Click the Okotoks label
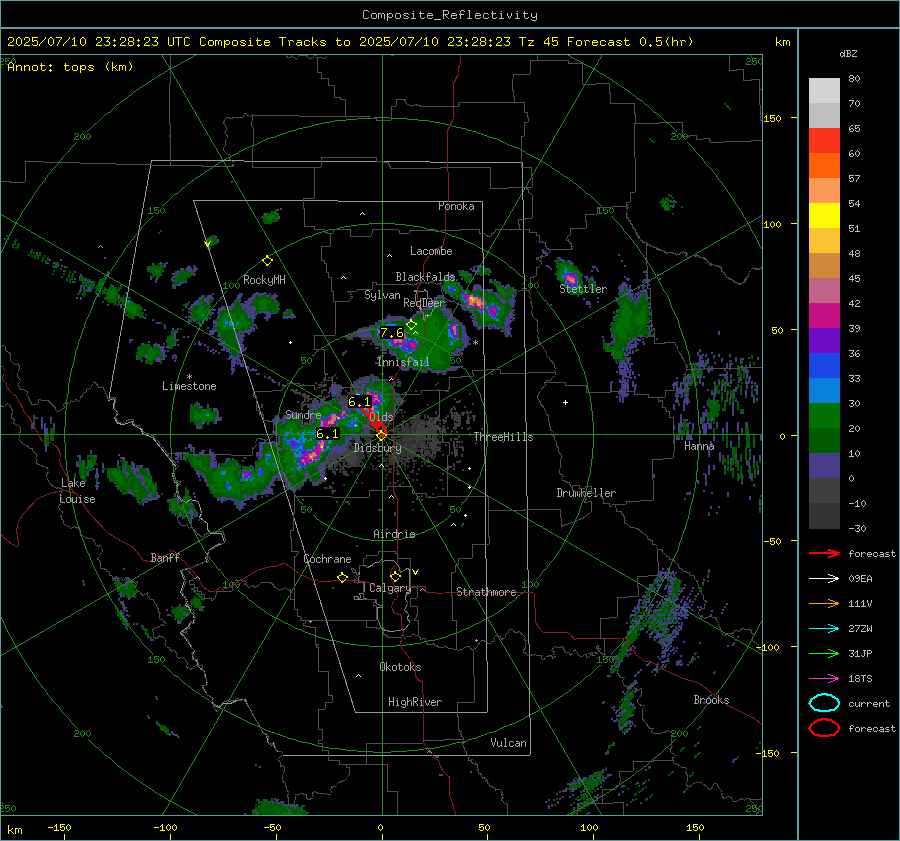The width and height of the screenshot is (900, 841). [x=400, y=666]
